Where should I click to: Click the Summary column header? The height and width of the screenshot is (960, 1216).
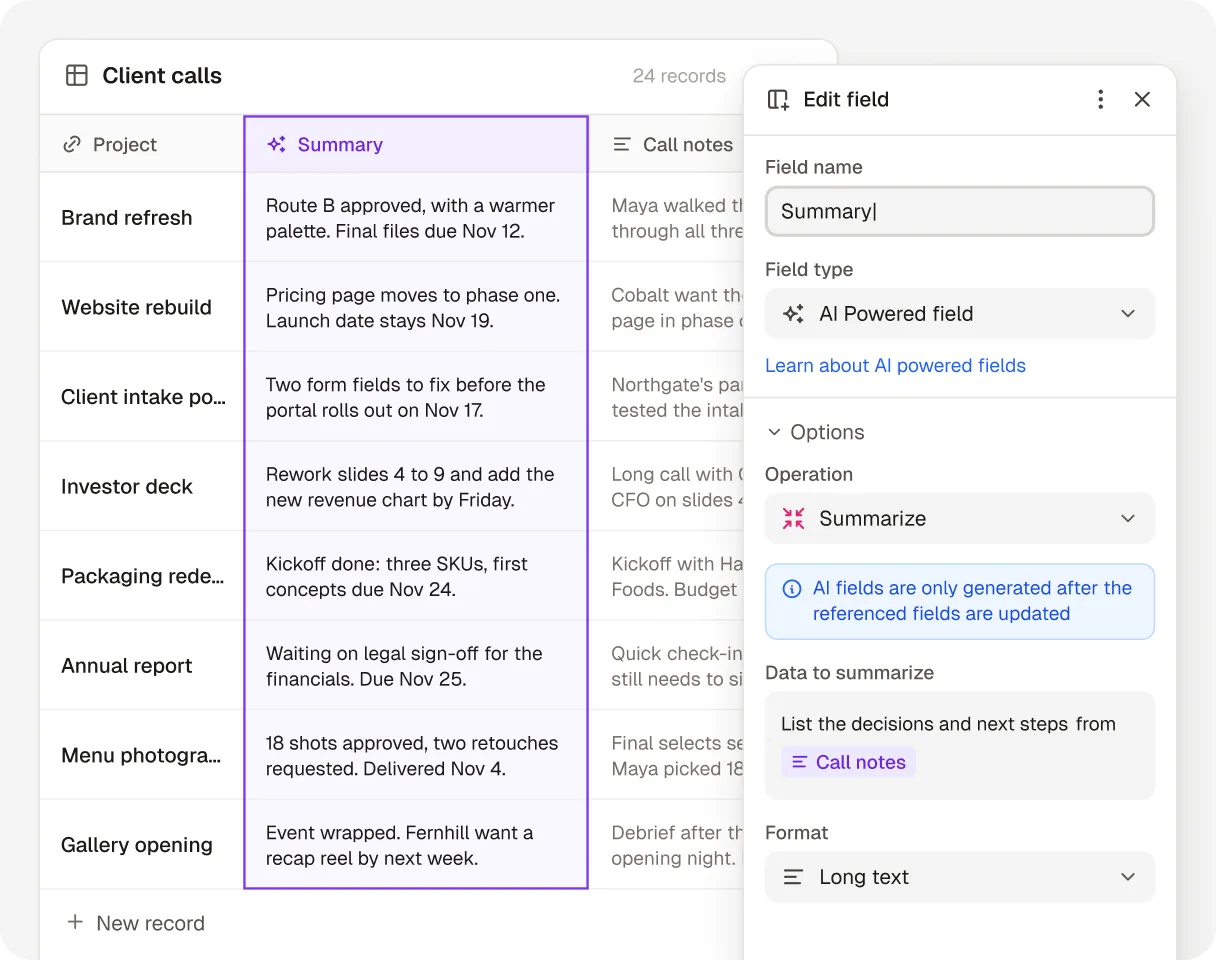(416, 144)
